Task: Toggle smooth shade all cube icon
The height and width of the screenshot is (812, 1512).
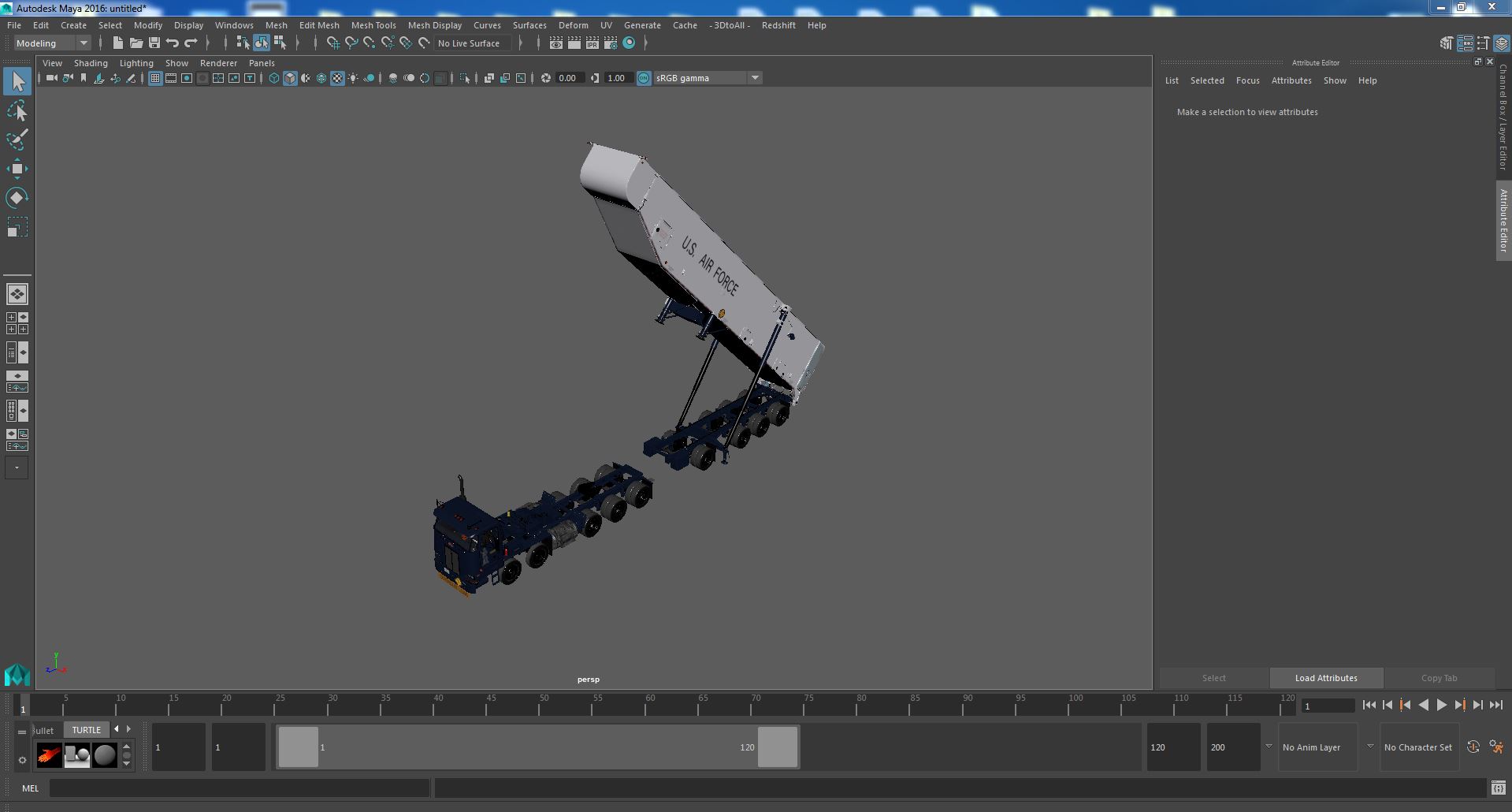Action: (290, 78)
